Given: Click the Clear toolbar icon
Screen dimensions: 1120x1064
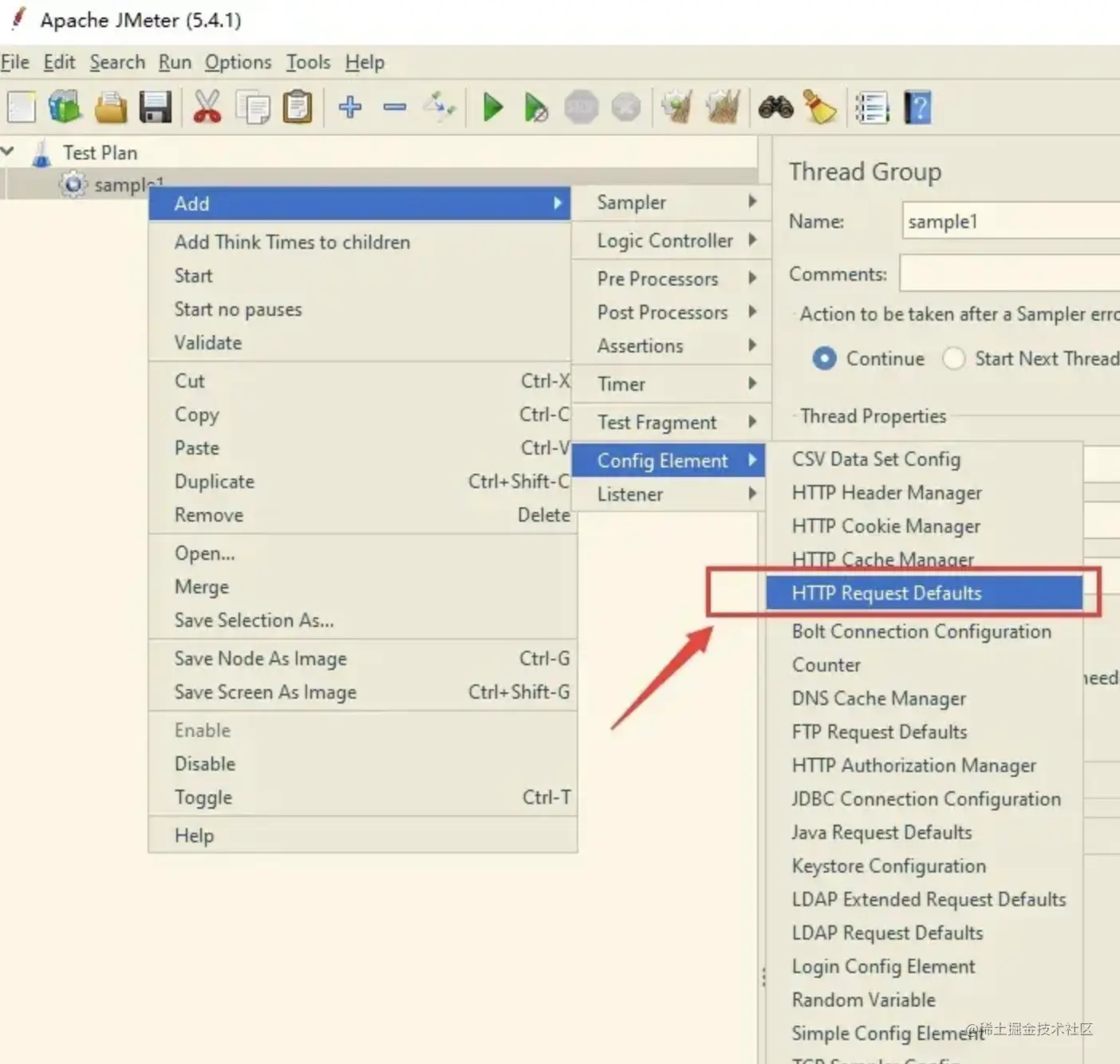Looking at the screenshot, I should coord(677,107).
